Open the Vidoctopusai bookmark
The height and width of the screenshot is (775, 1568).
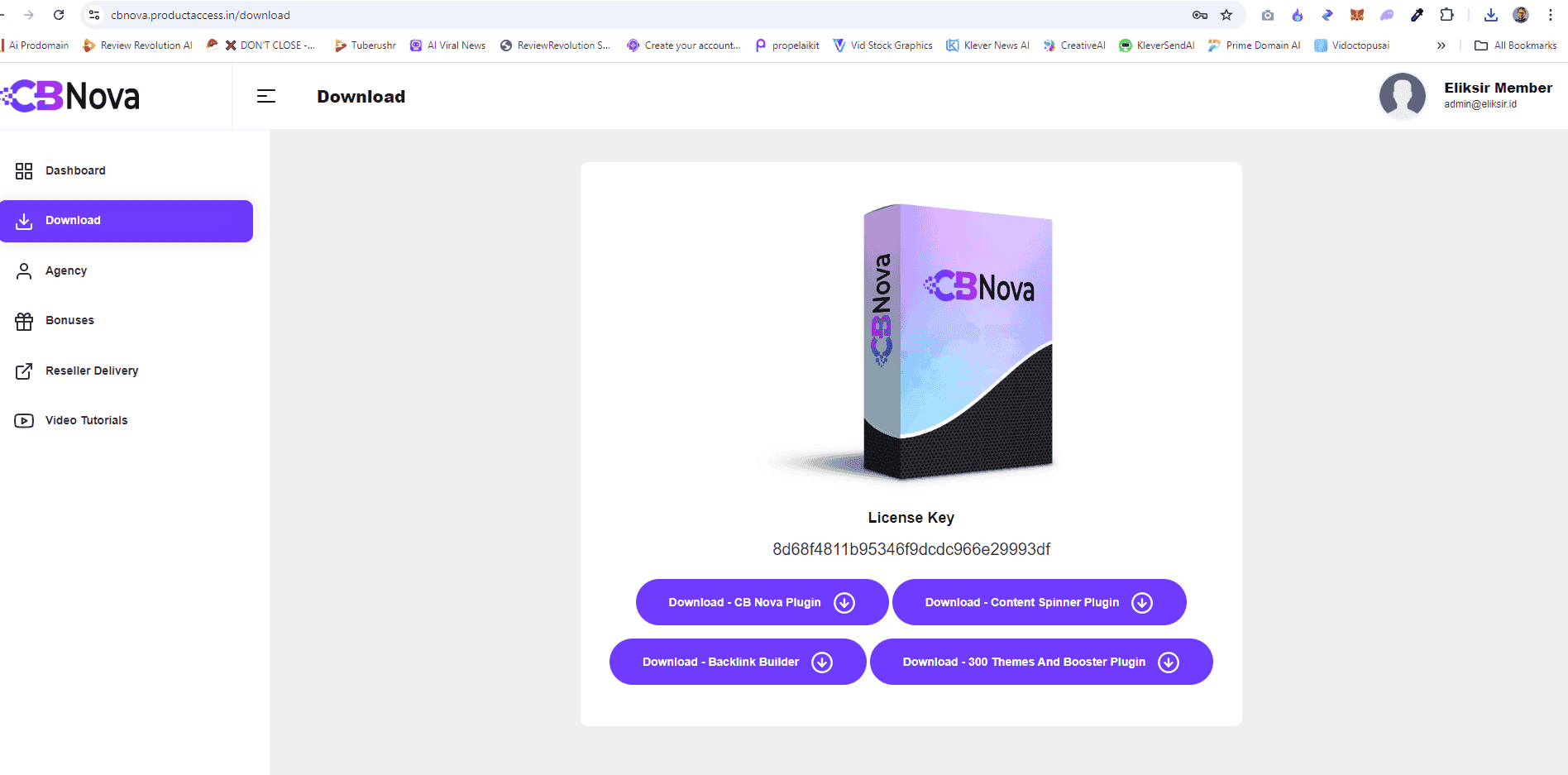[x=1352, y=45]
